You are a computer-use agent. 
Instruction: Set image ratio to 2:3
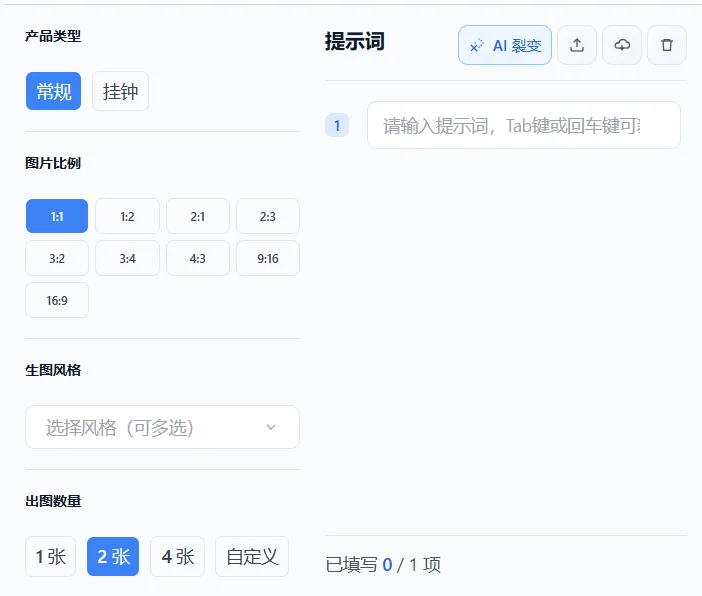[x=267, y=216]
